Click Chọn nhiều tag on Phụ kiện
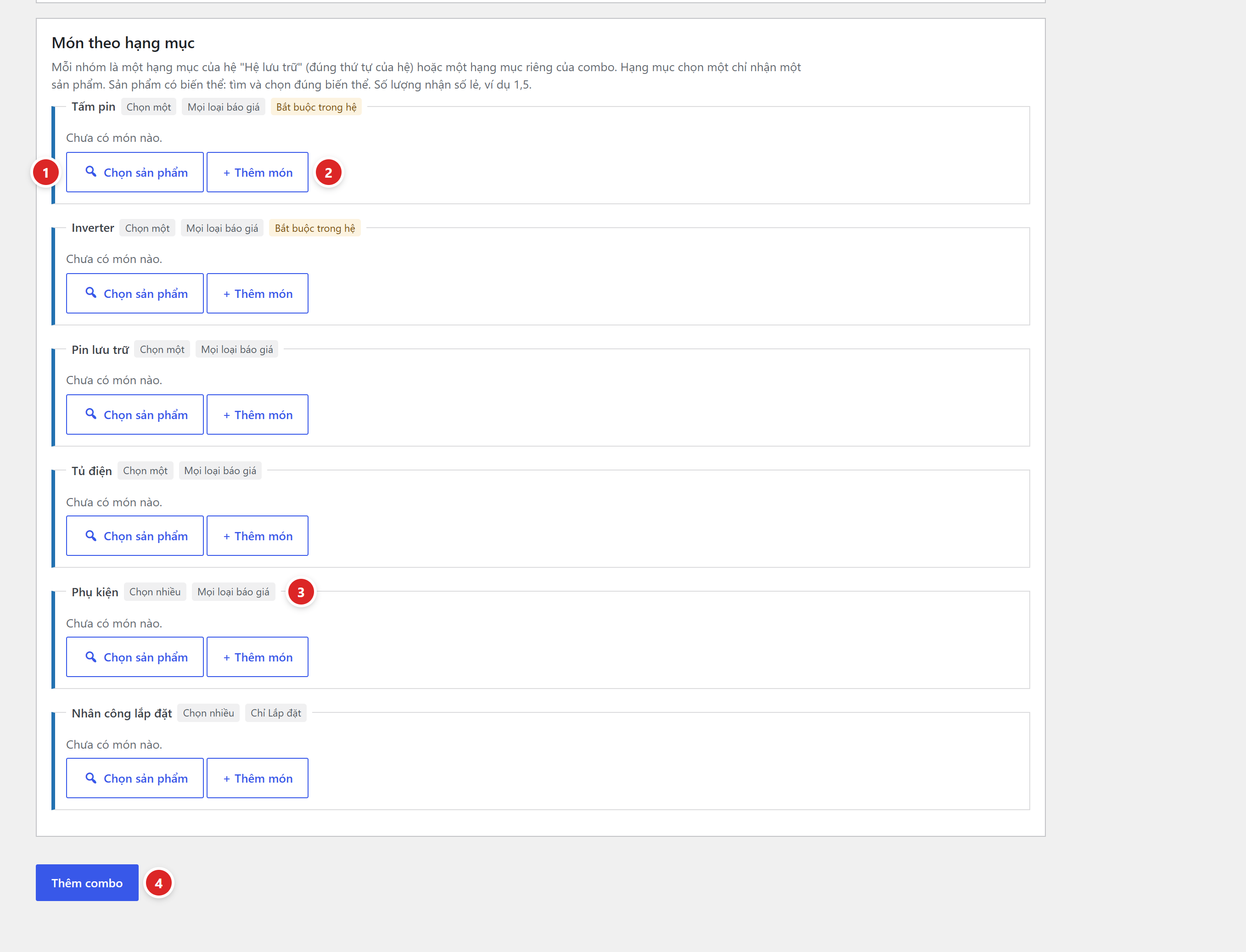 tap(155, 592)
